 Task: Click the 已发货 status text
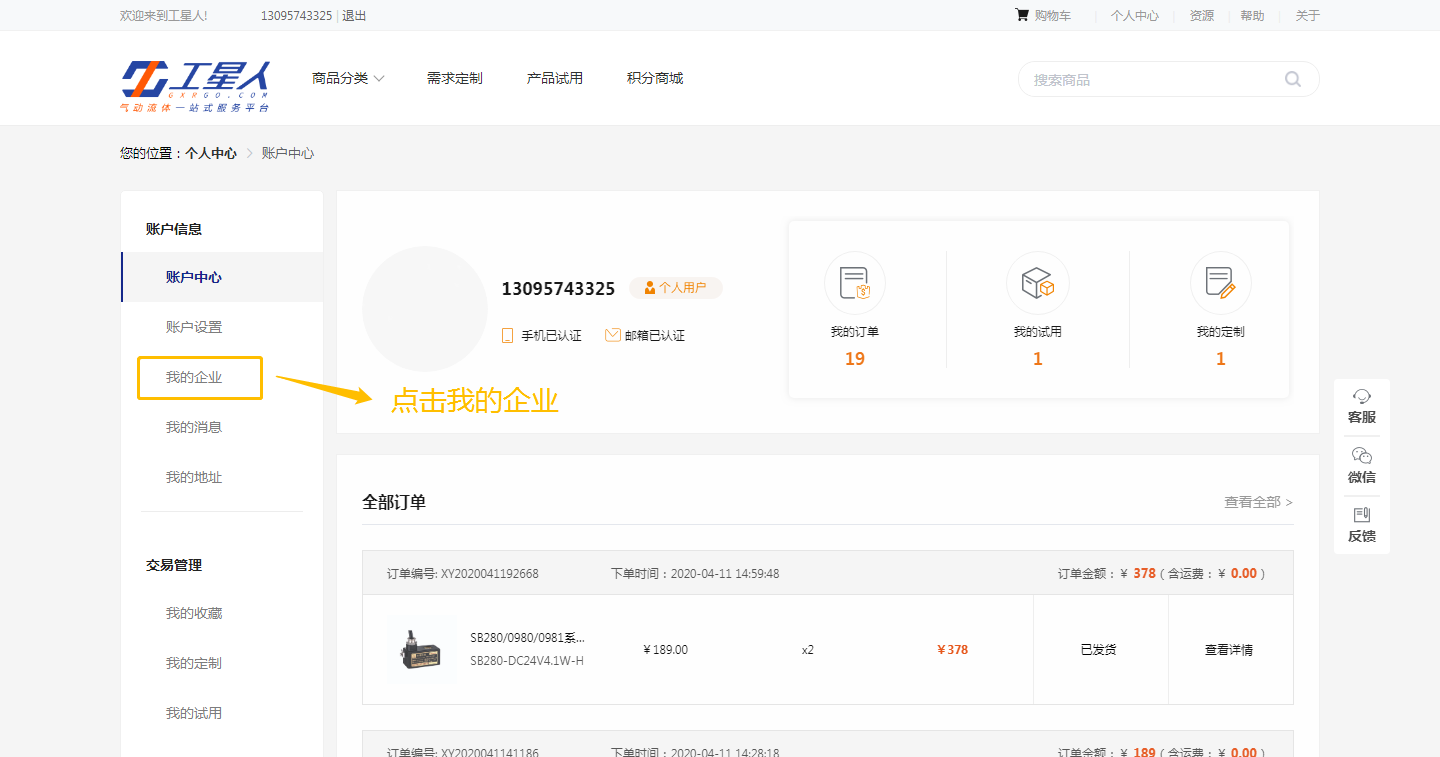(x=1098, y=650)
